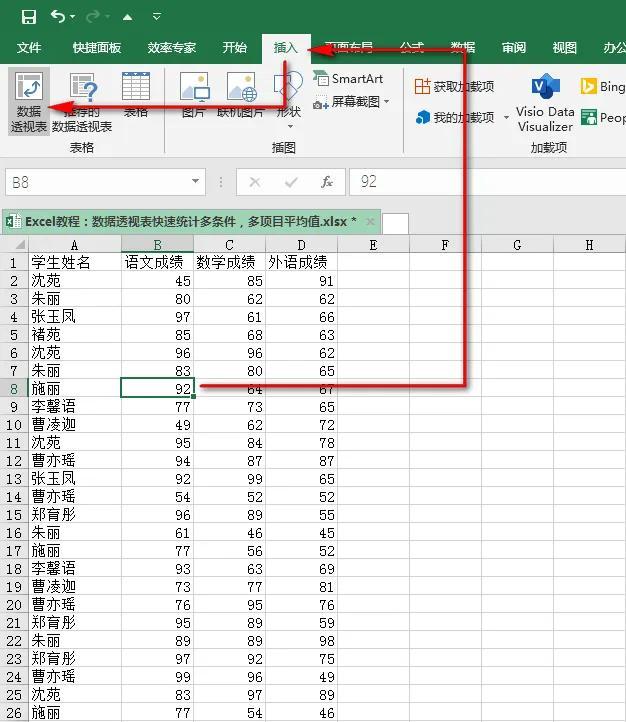Click the Select All corner triangle
Image resolution: width=626 pixels, height=722 pixels.
pyautogui.click(x=20, y=245)
